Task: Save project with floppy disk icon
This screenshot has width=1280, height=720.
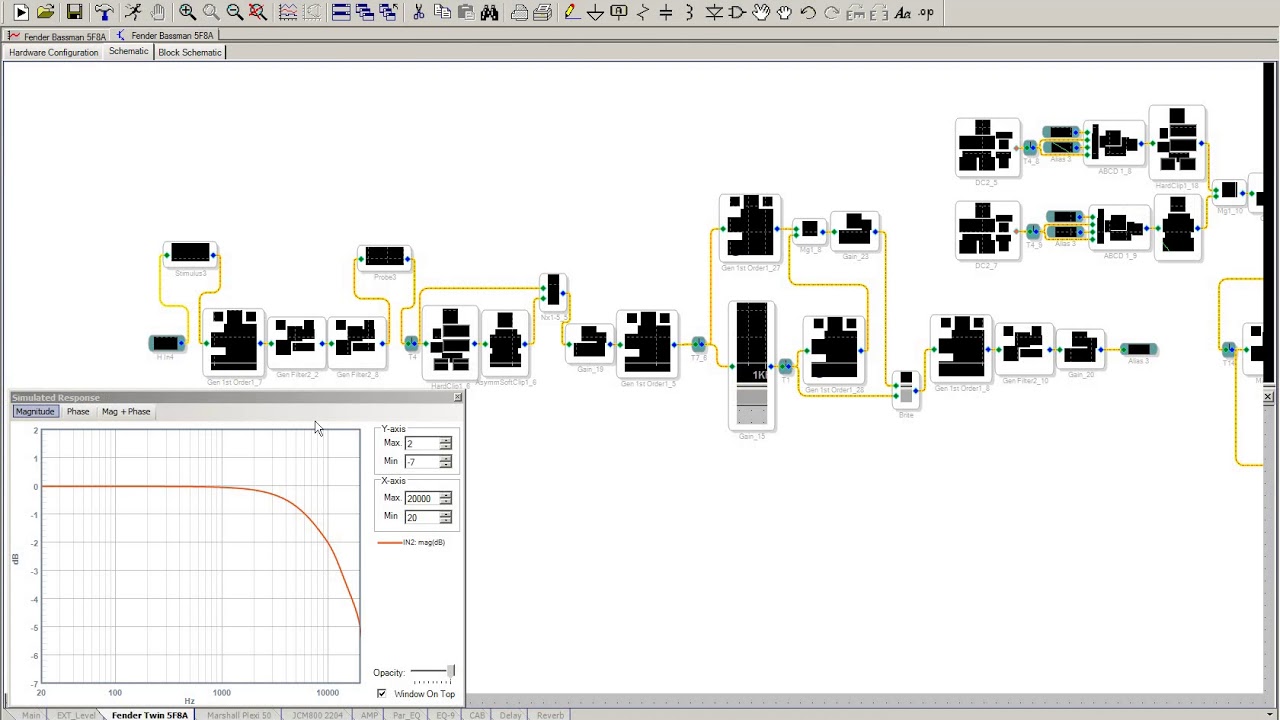Action: pos(74,12)
